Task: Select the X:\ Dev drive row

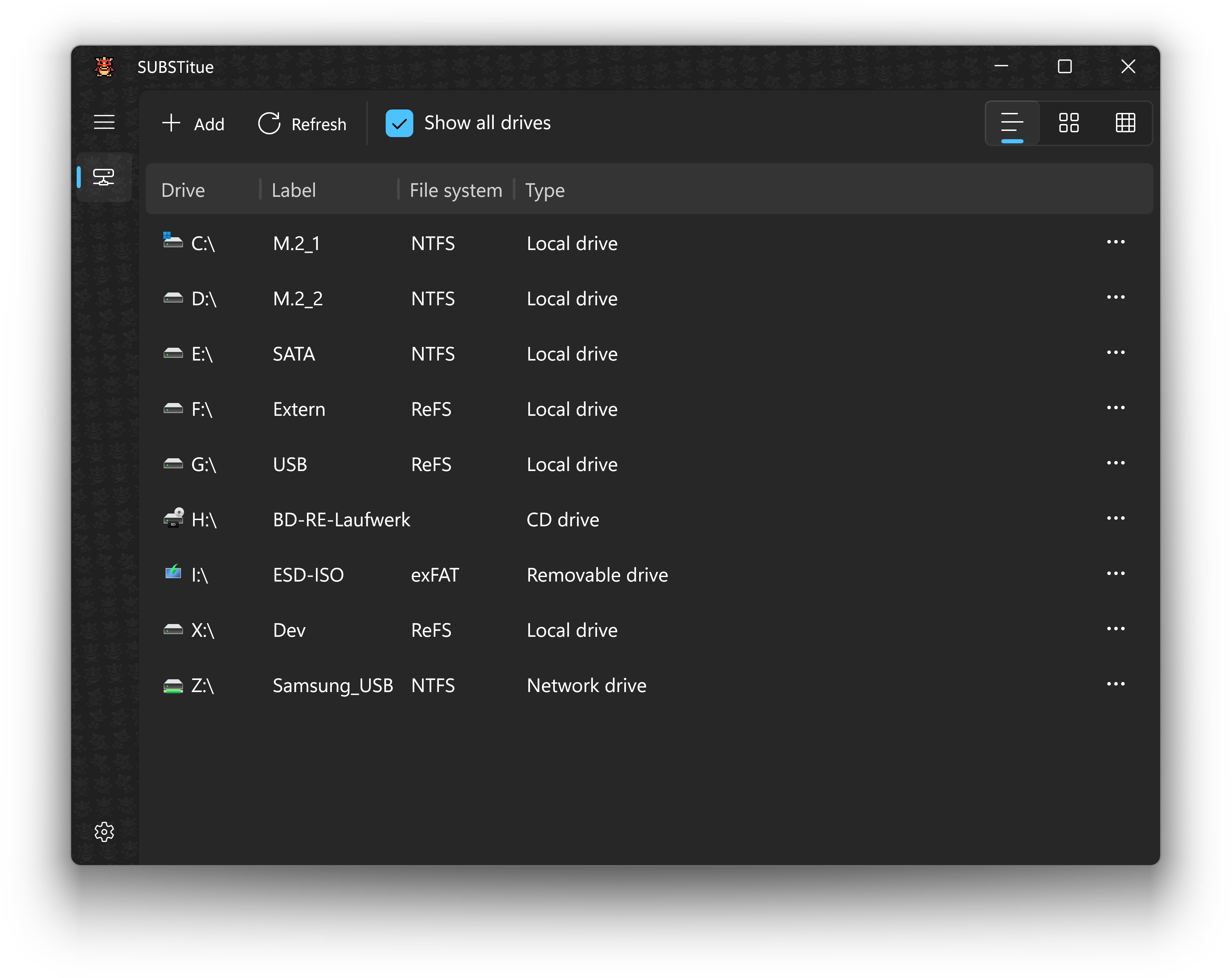Action: (x=571, y=630)
